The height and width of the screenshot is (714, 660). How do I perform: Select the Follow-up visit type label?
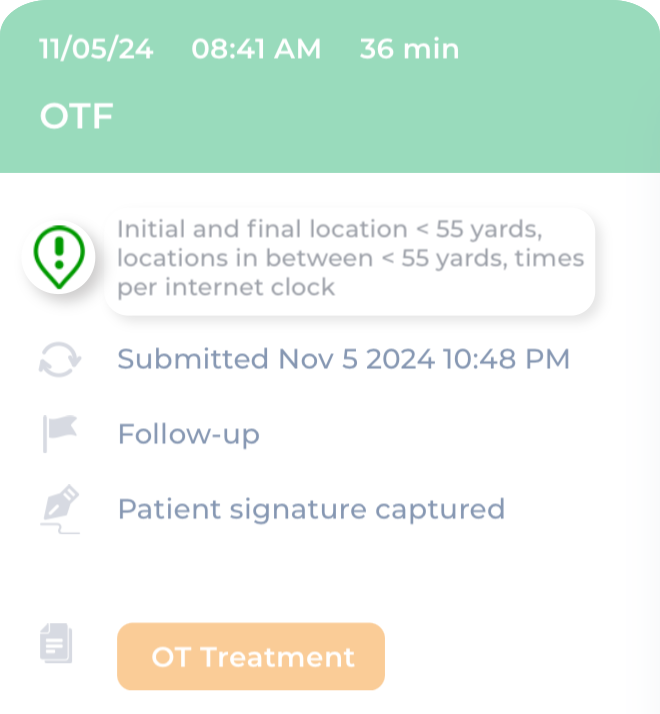pyautogui.click(x=188, y=434)
